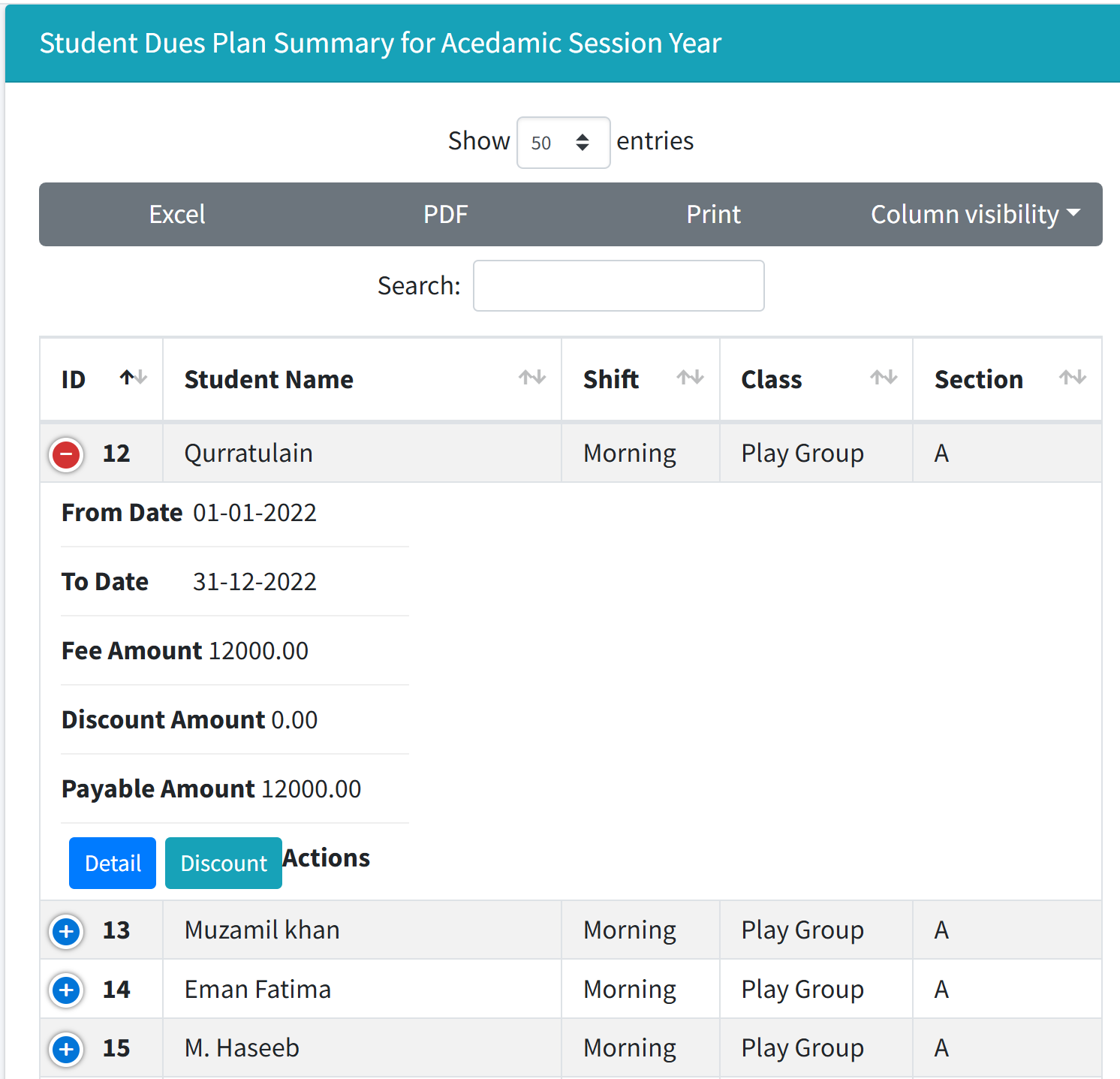The image size is (1120, 1079).
Task: Select student name Muzamil khan
Action: (262, 930)
